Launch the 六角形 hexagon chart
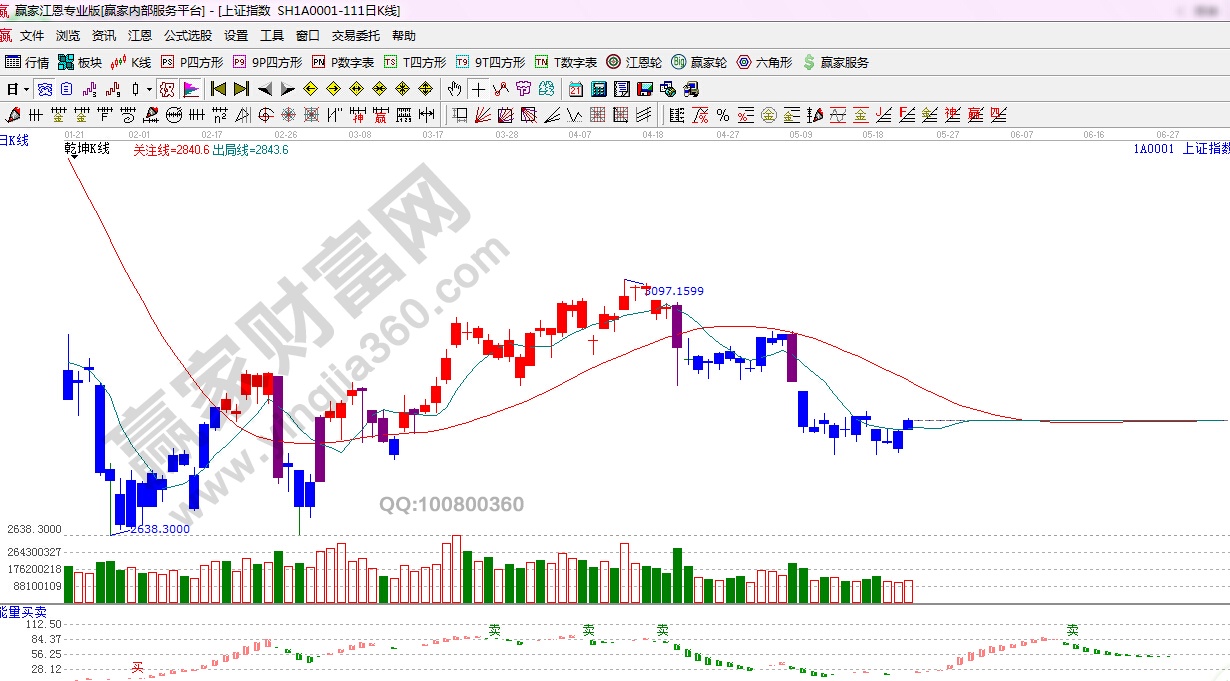Image resolution: width=1230 pixels, height=681 pixels. [765, 62]
